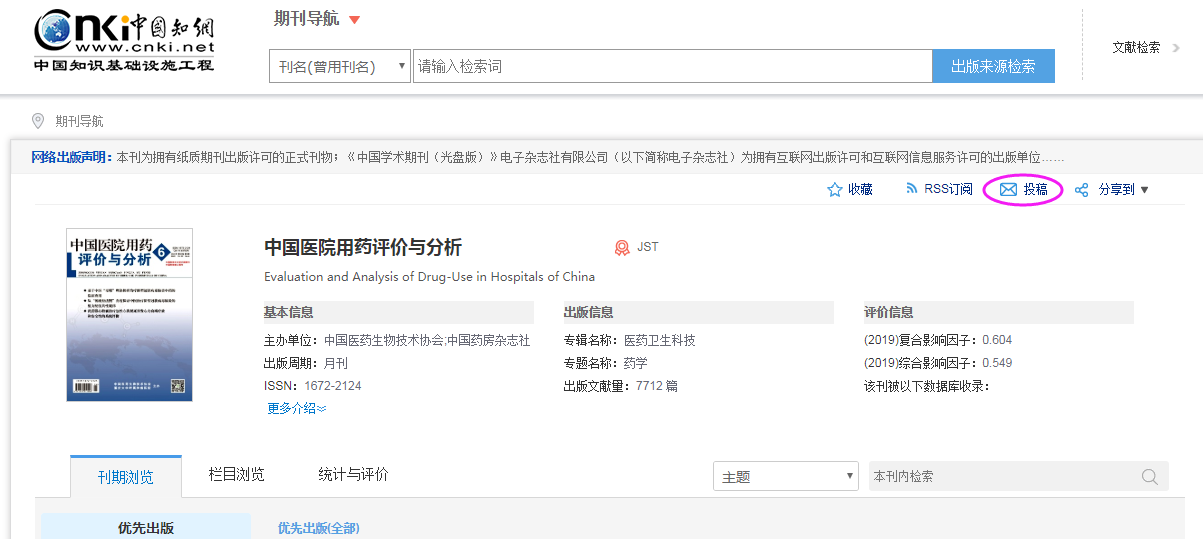Click the 投稿 envelope icon

tap(1008, 189)
